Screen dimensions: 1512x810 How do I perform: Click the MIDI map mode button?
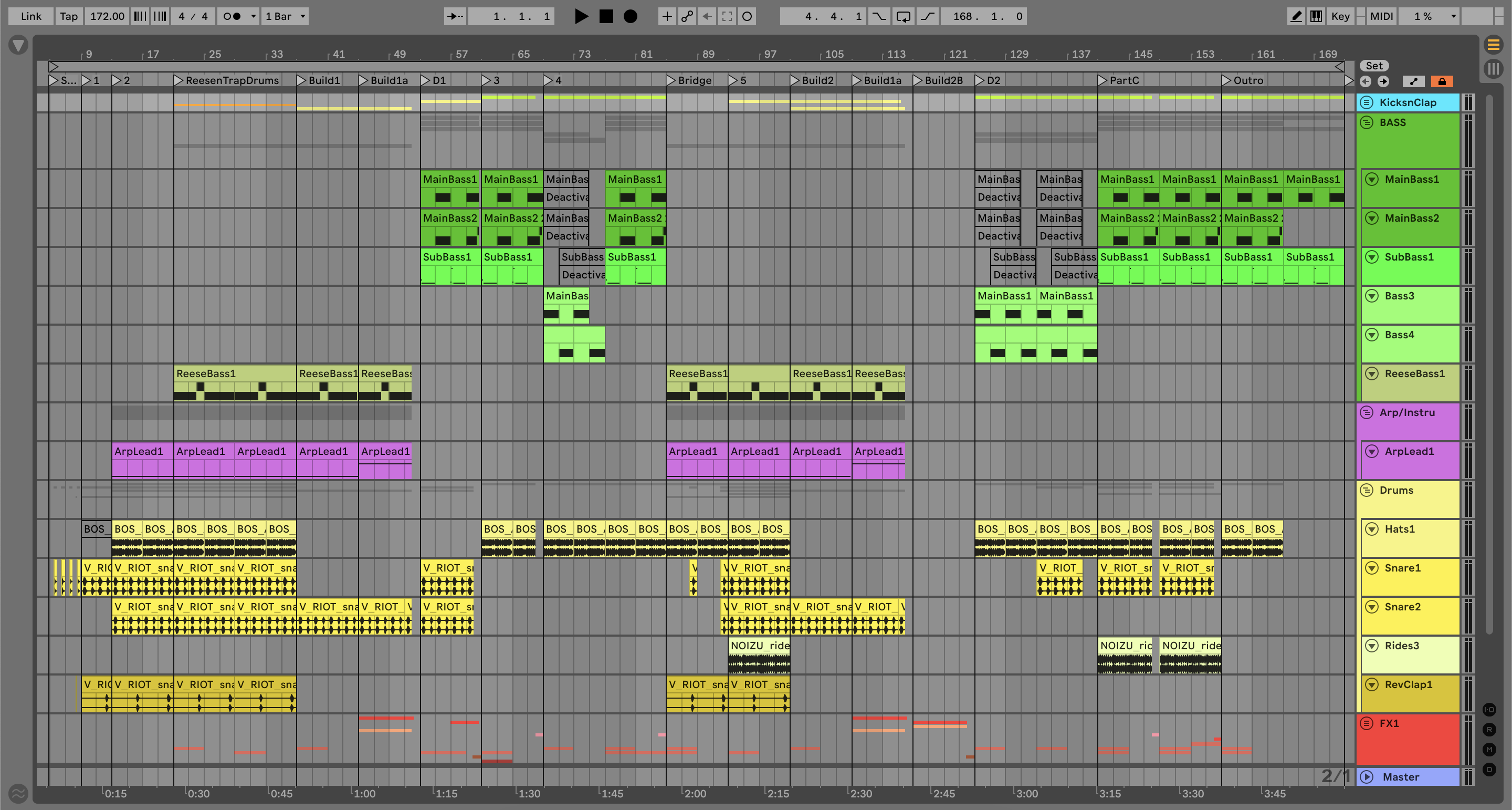pyautogui.click(x=1381, y=16)
